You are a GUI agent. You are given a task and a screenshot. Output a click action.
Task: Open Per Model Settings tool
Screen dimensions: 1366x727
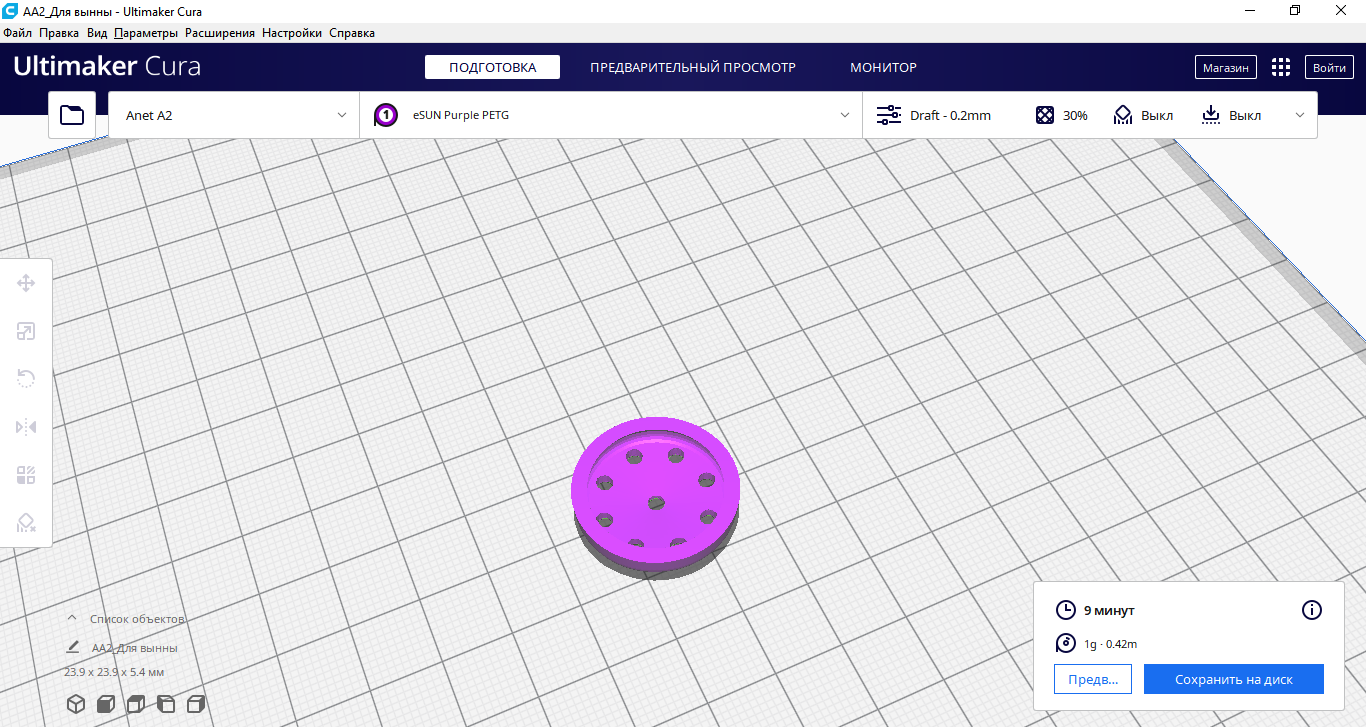pos(26,475)
